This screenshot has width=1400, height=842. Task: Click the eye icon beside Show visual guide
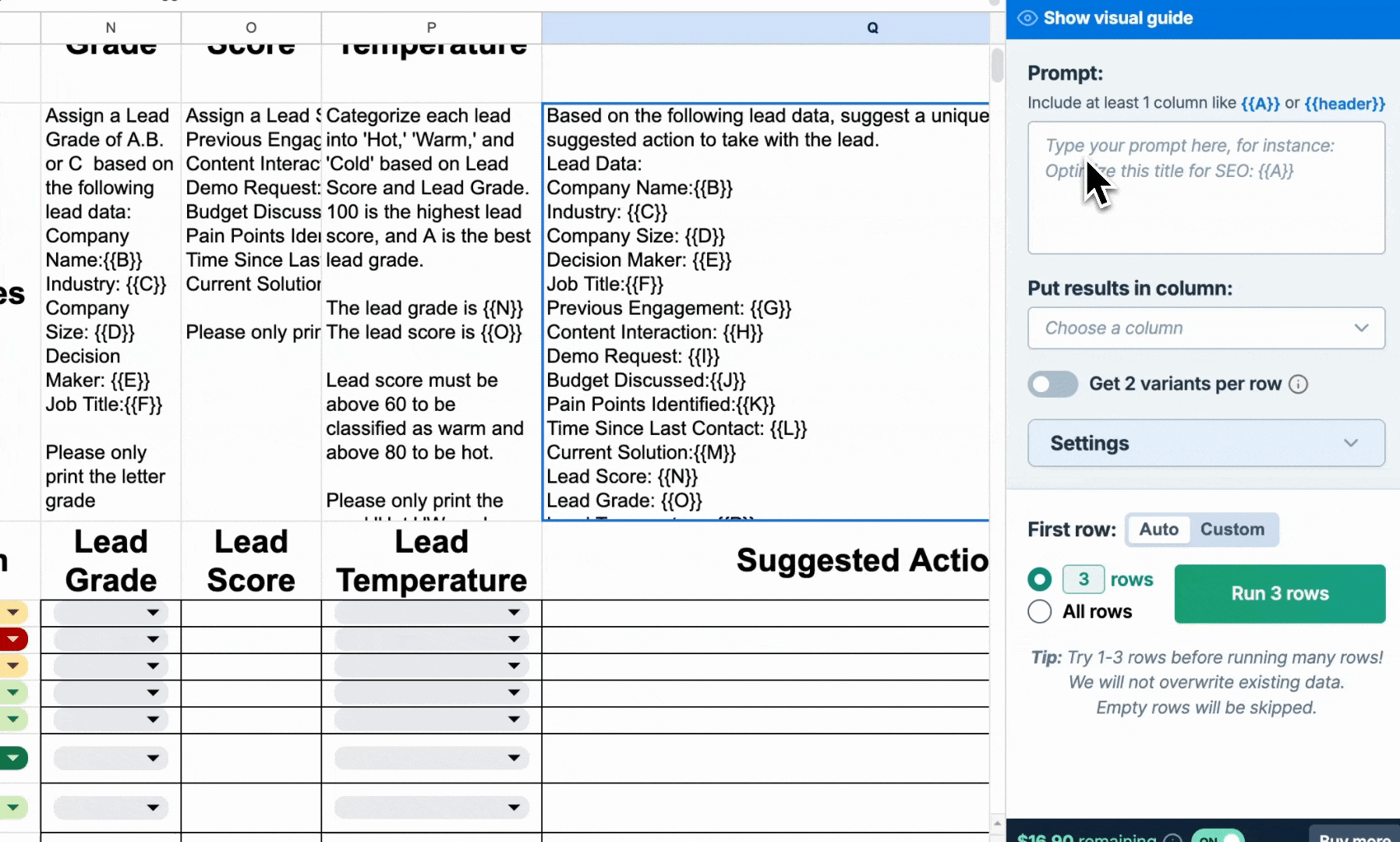point(1027,18)
